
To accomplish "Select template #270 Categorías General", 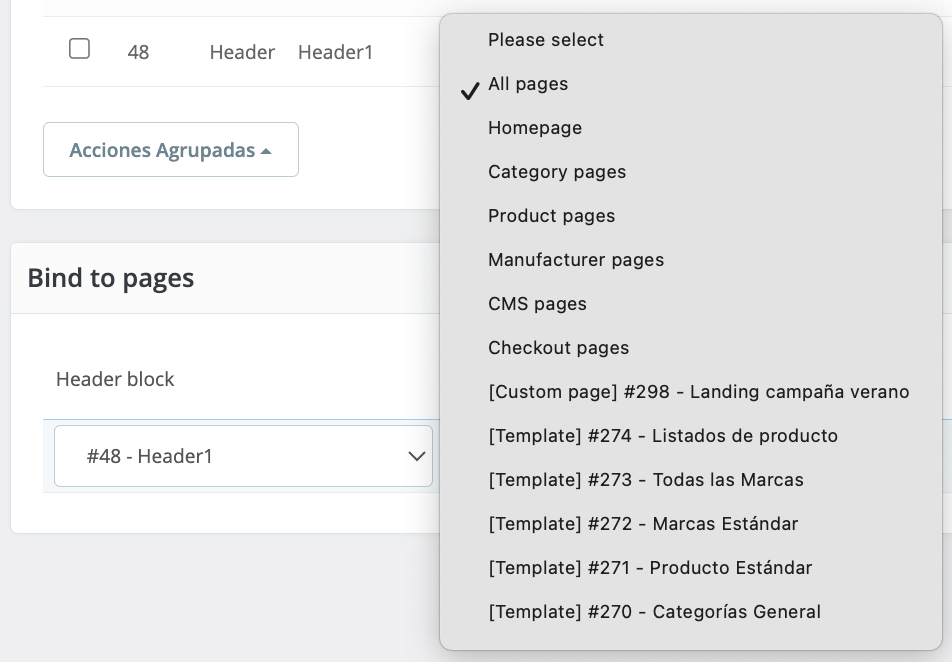I will (654, 612).
